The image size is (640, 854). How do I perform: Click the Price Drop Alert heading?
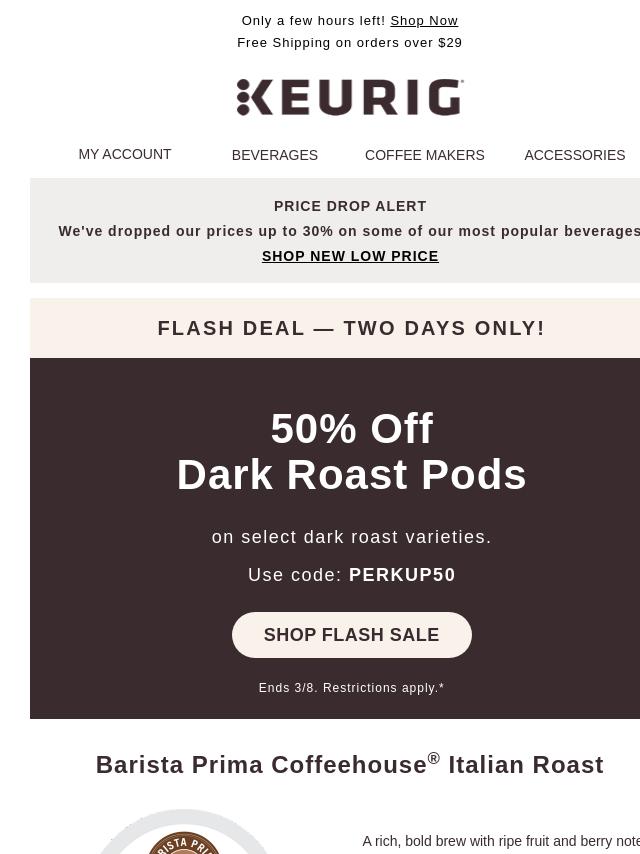(350, 206)
